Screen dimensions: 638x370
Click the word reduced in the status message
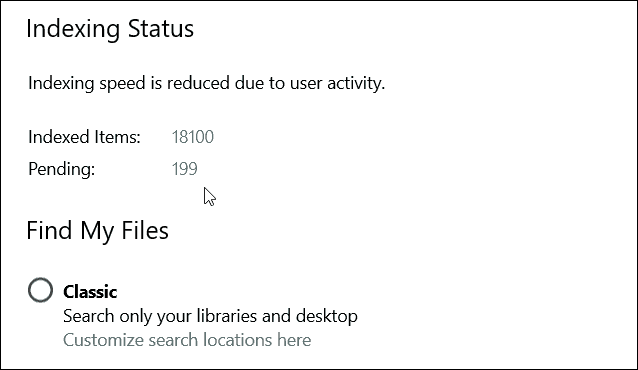(198, 83)
